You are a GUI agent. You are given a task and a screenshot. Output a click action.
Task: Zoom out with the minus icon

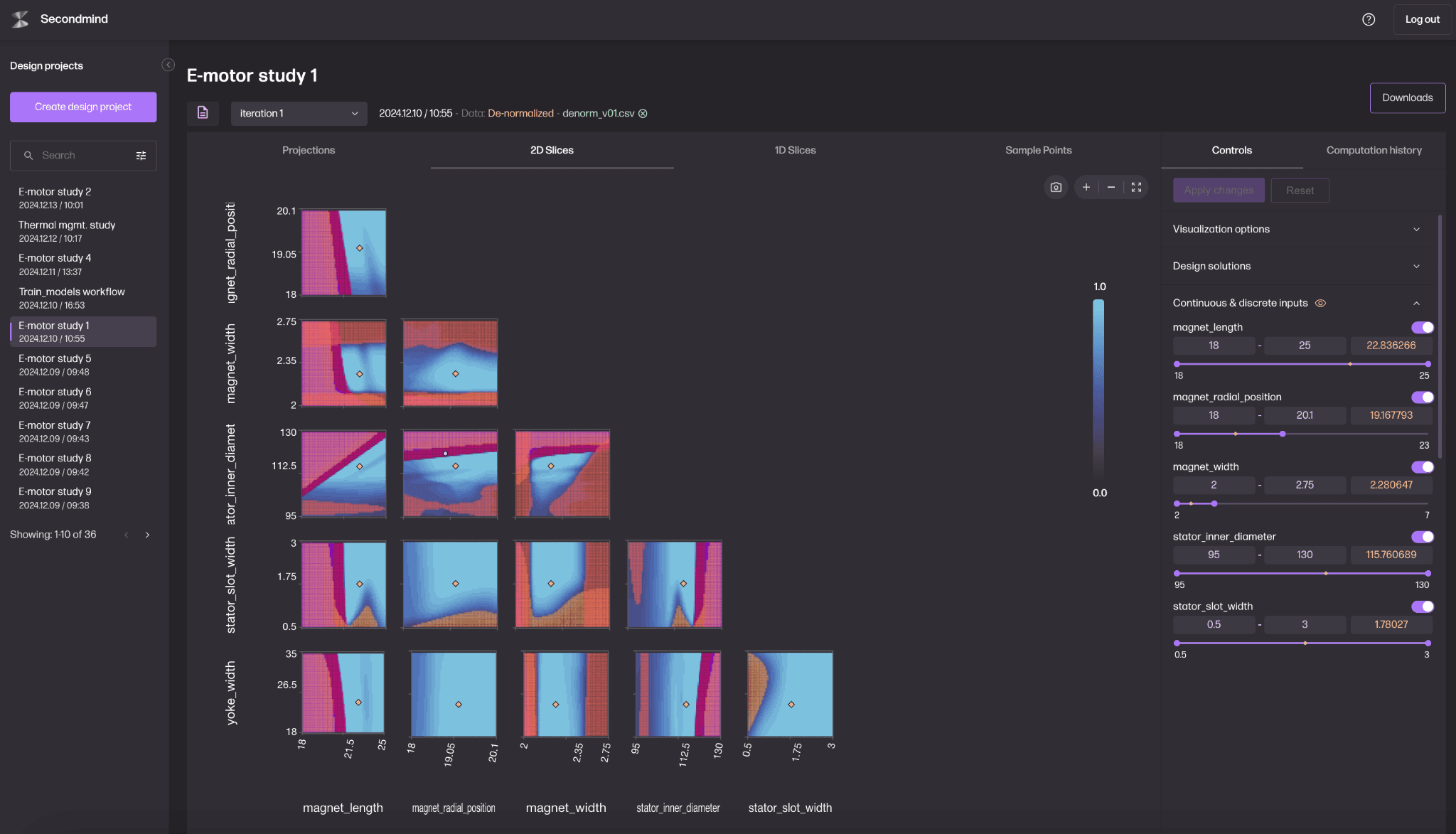click(1111, 187)
